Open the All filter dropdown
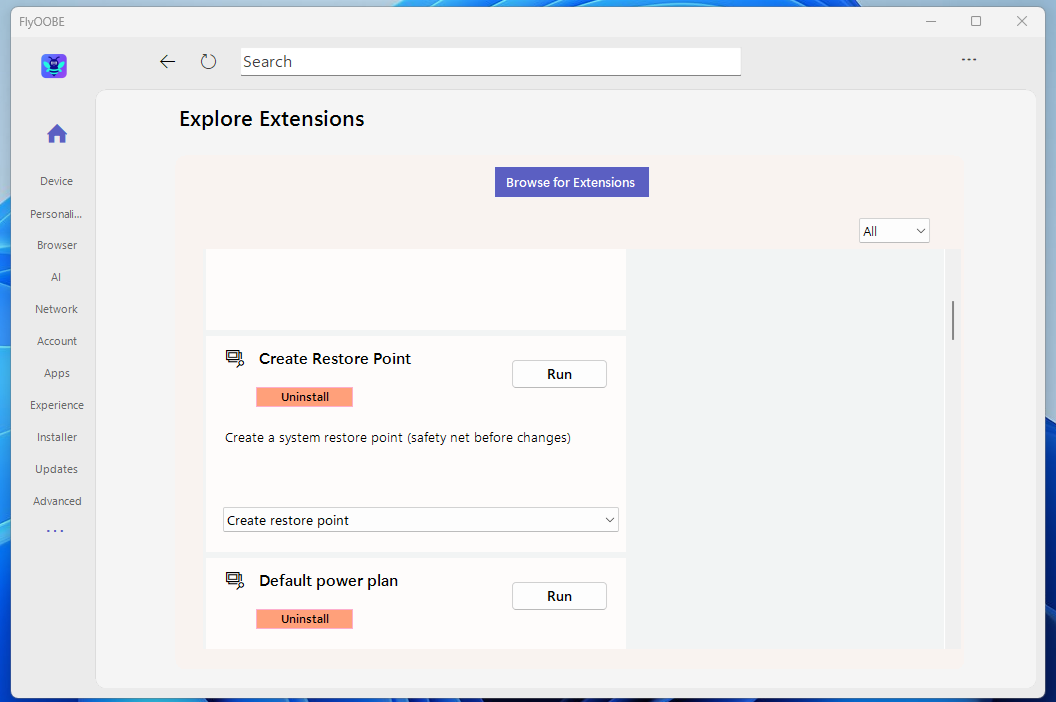 pos(894,231)
